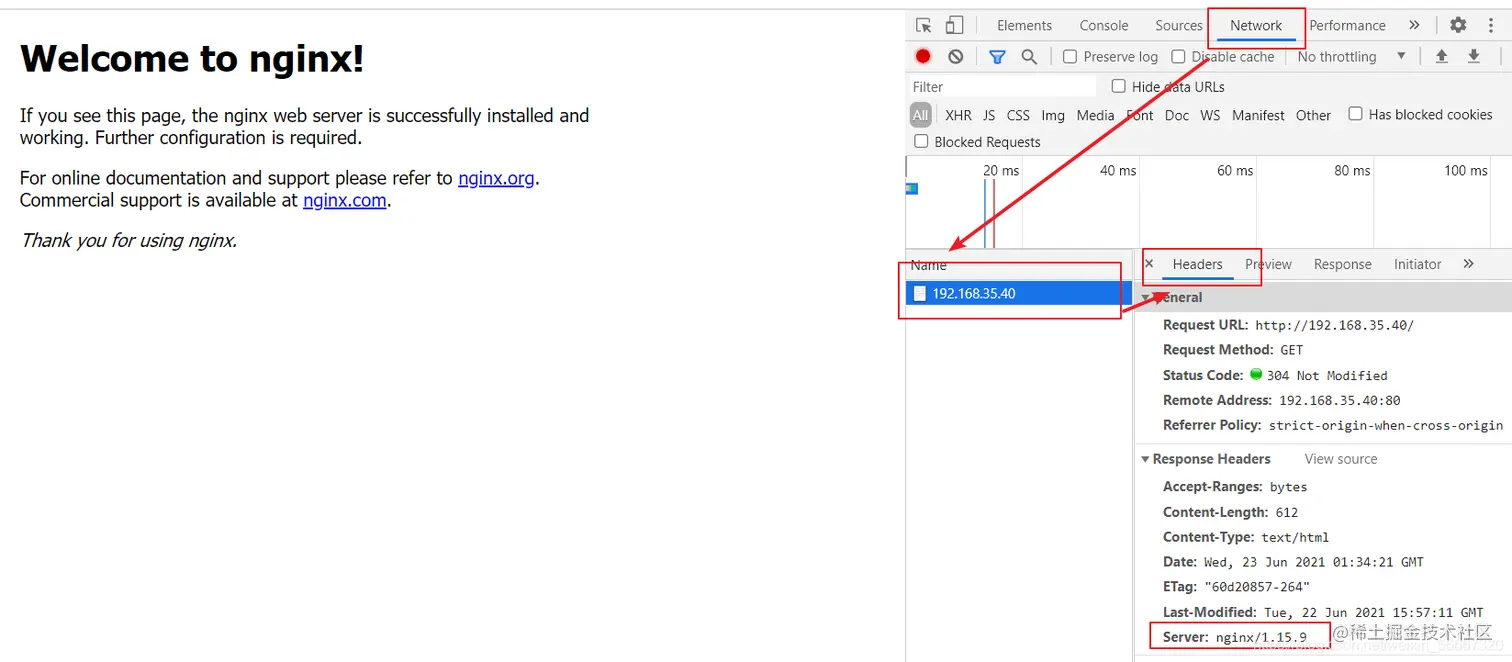The height and width of the screenshot is (662, 1512).
Task: Stop recording network log with red button
Action: 923,57
